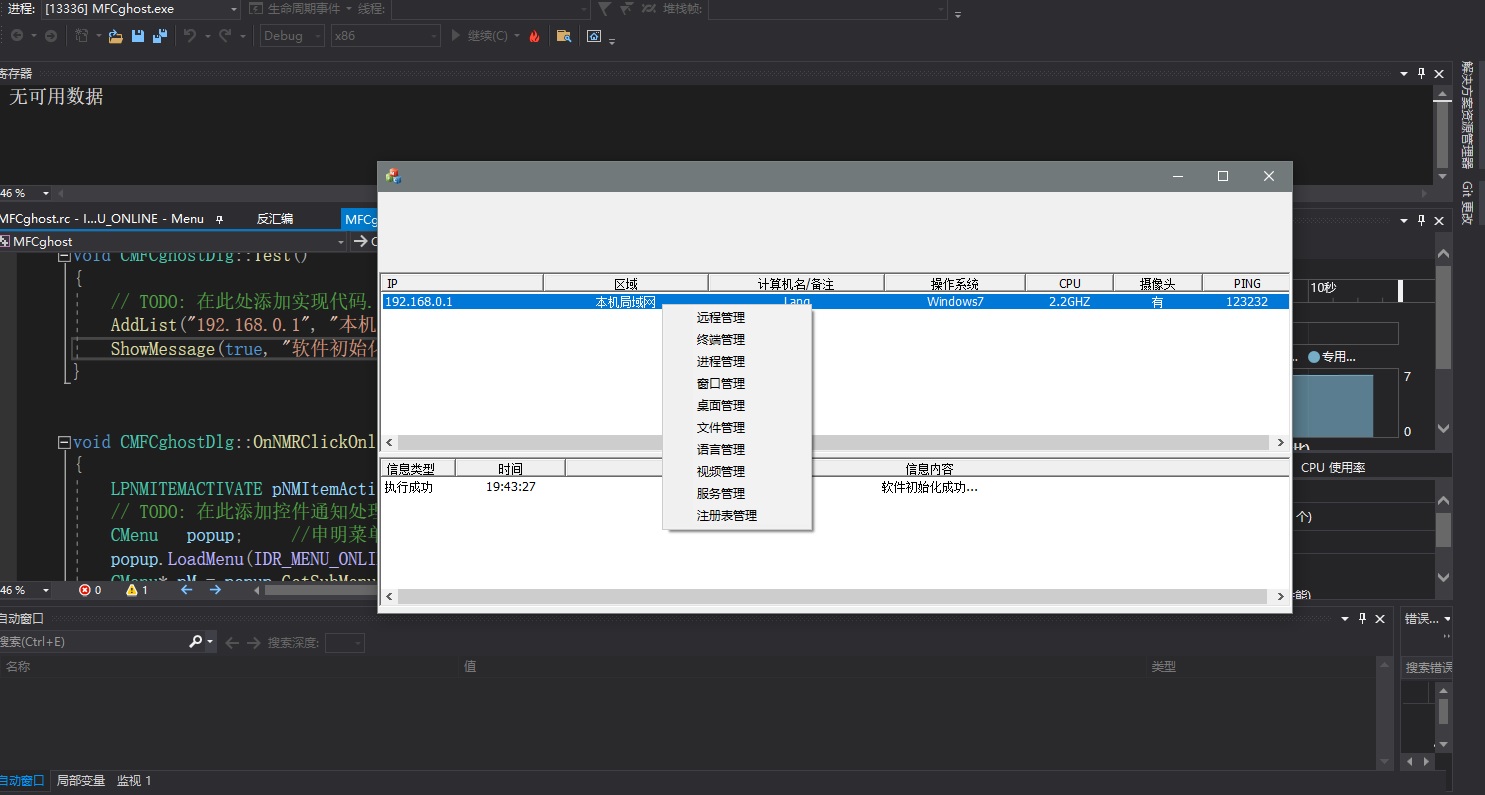Click the Find in Files toolbar icon

[x=564, y=36]
